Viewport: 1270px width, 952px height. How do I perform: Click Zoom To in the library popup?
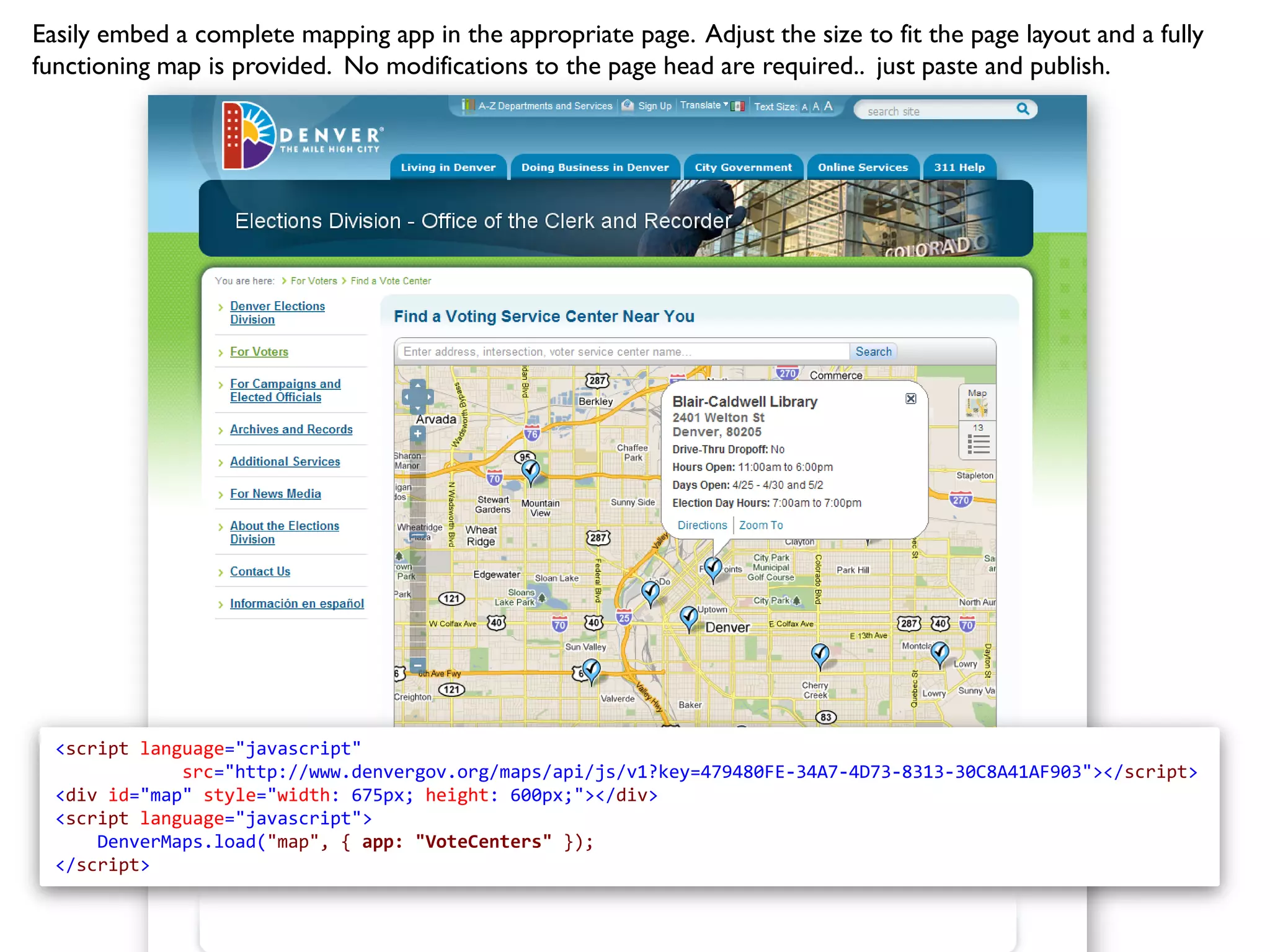click(761, 525)
